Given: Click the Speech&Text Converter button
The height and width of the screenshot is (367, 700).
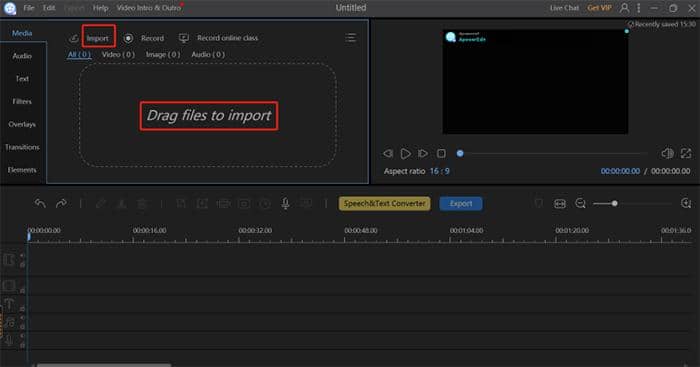Looking at the screenshot, I should pyautogui.click(x=384, y=204).
